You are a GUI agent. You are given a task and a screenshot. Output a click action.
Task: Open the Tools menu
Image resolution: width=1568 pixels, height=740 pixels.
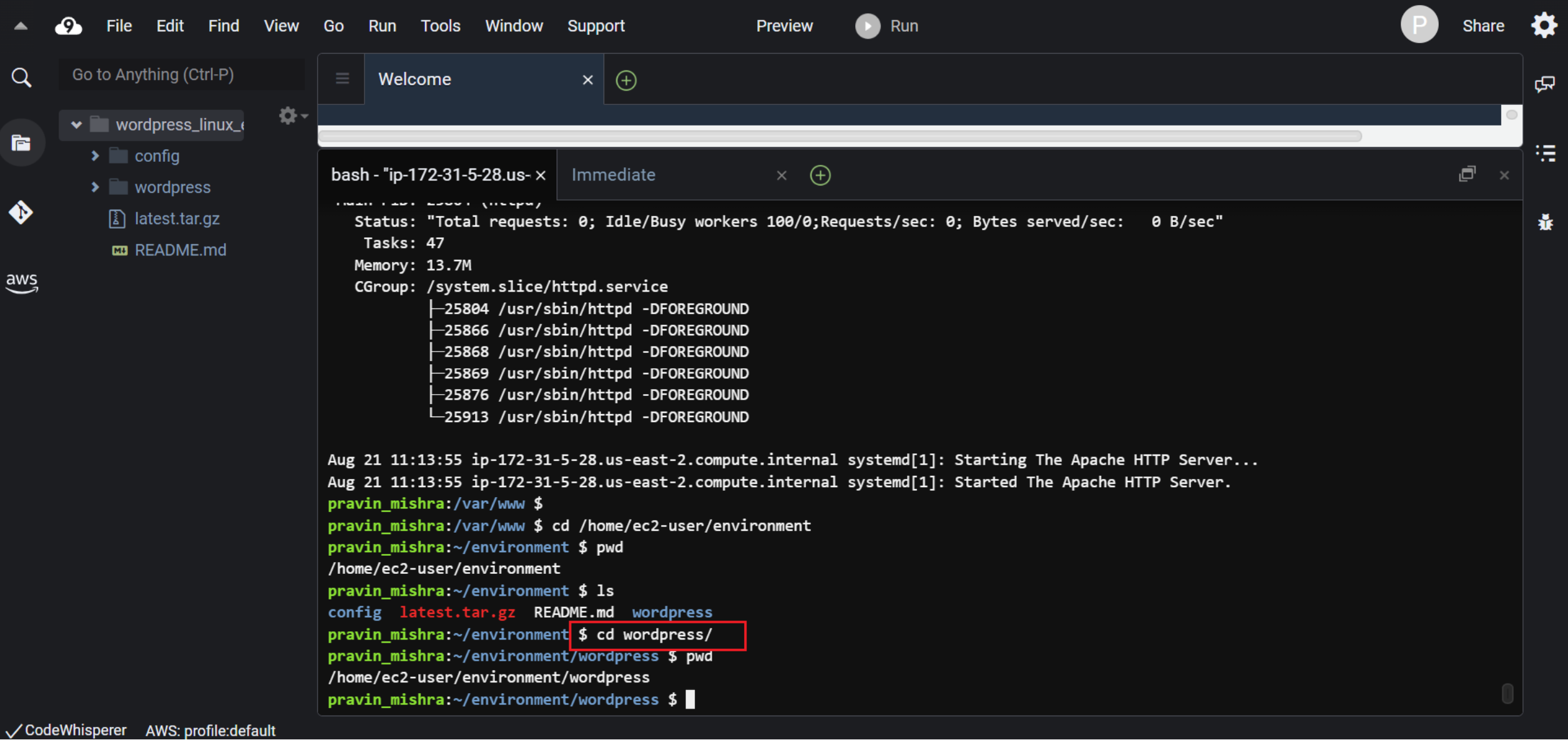(x=440, y=26)
